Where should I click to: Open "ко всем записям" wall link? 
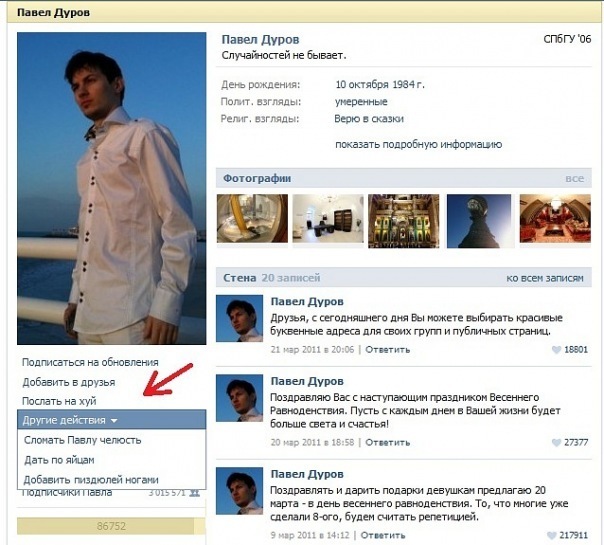point(545,278)
